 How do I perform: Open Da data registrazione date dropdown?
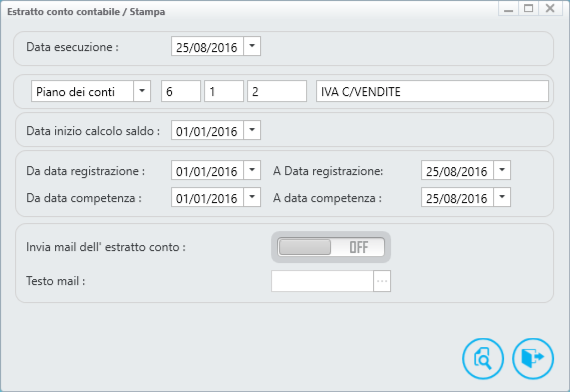252,170
